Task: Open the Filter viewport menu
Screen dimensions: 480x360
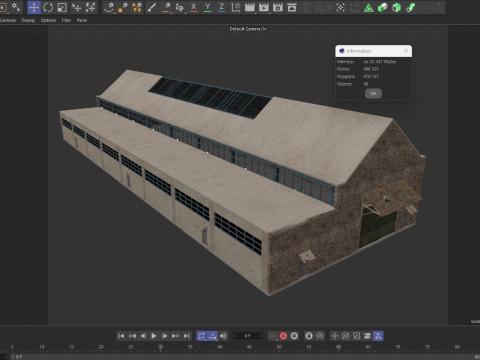Action: coord(66,20)
